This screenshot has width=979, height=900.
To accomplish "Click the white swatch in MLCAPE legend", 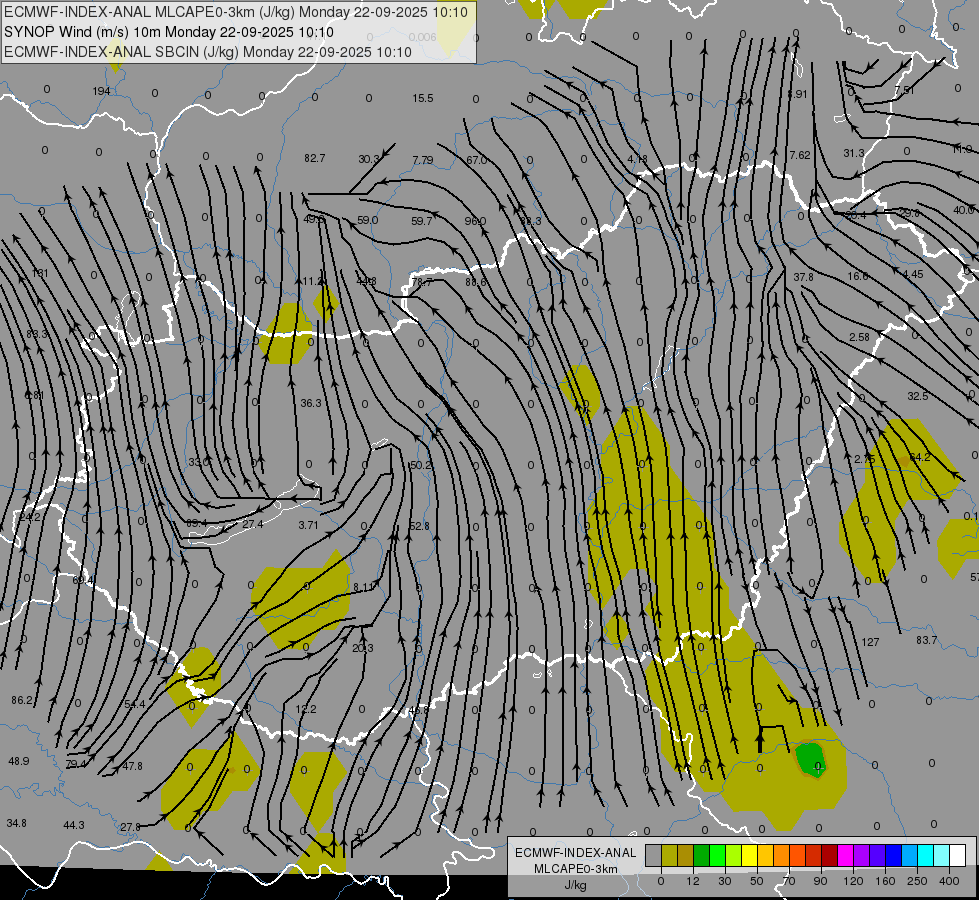I will (957, 855).
